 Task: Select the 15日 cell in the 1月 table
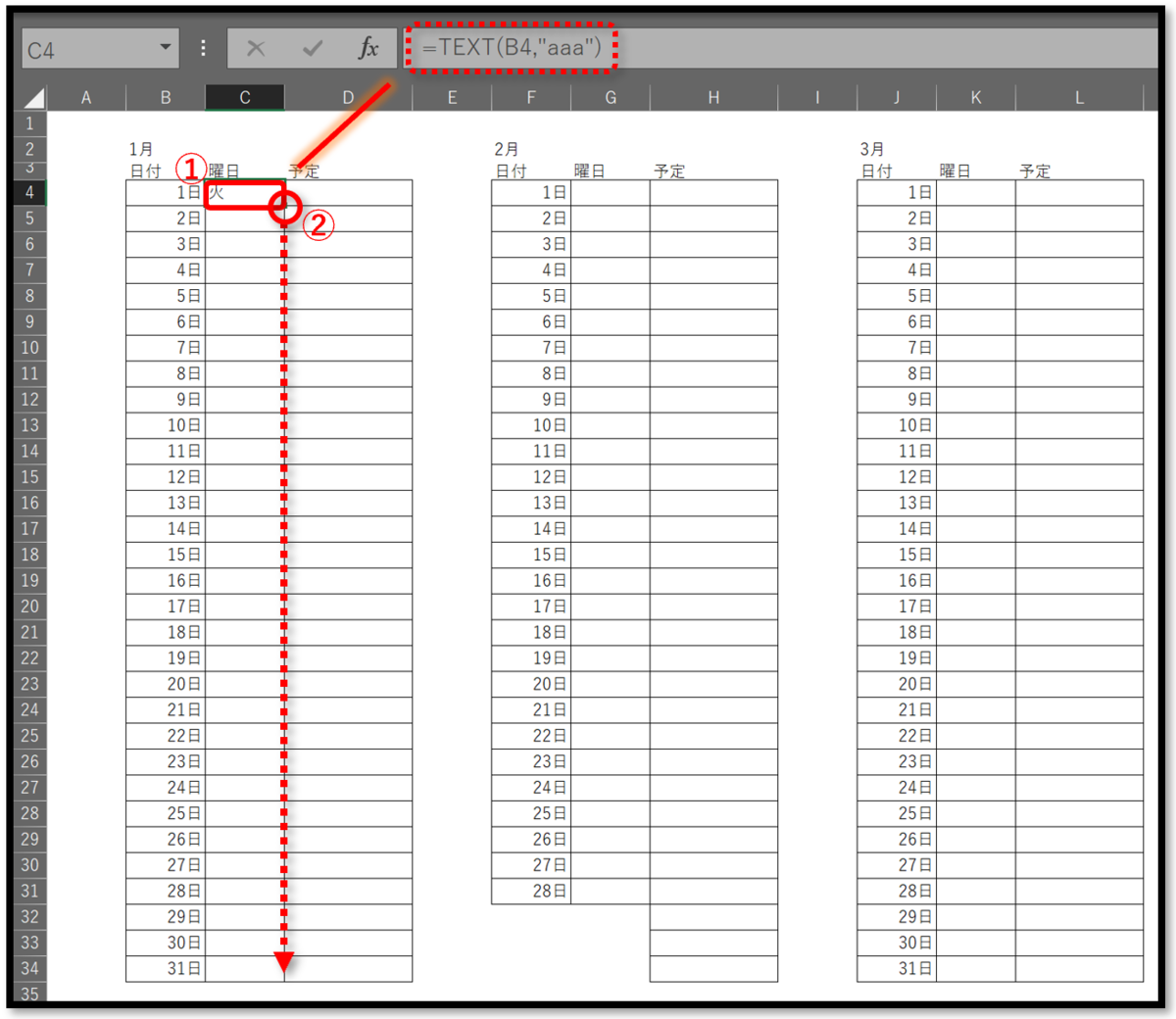tap(166, 556)
